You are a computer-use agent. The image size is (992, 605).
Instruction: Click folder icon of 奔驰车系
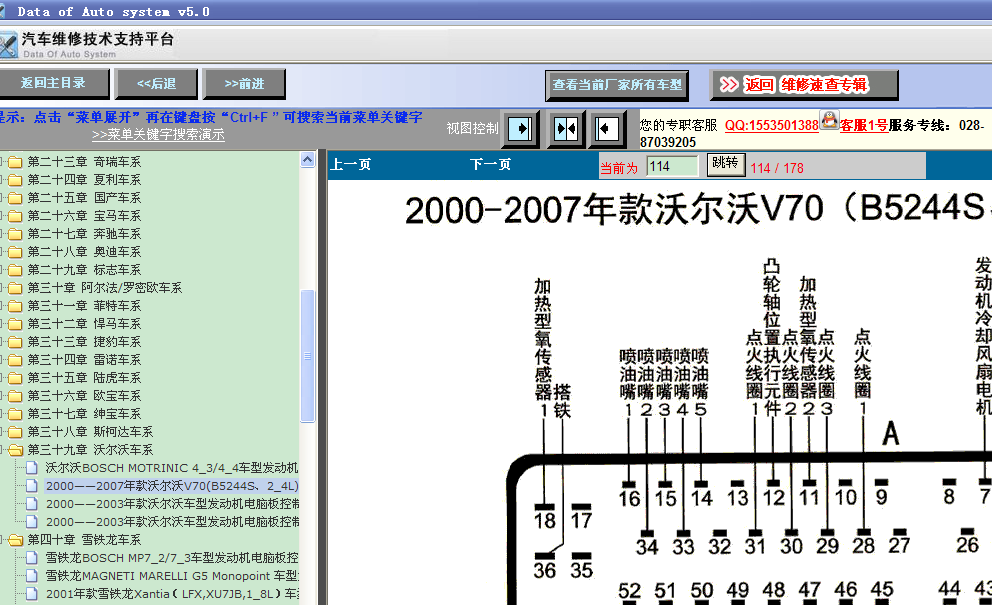[15, 234]
